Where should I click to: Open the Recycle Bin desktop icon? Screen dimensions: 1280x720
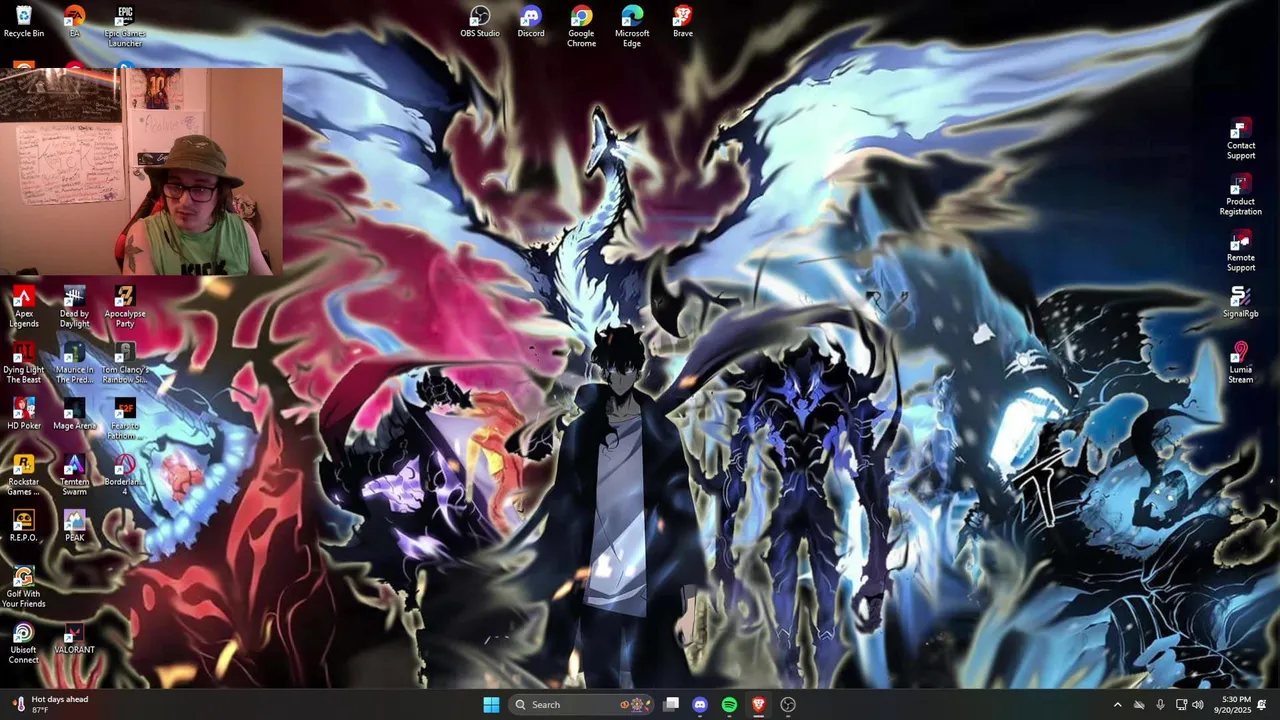pyautogui.click(x=24, y=22)
